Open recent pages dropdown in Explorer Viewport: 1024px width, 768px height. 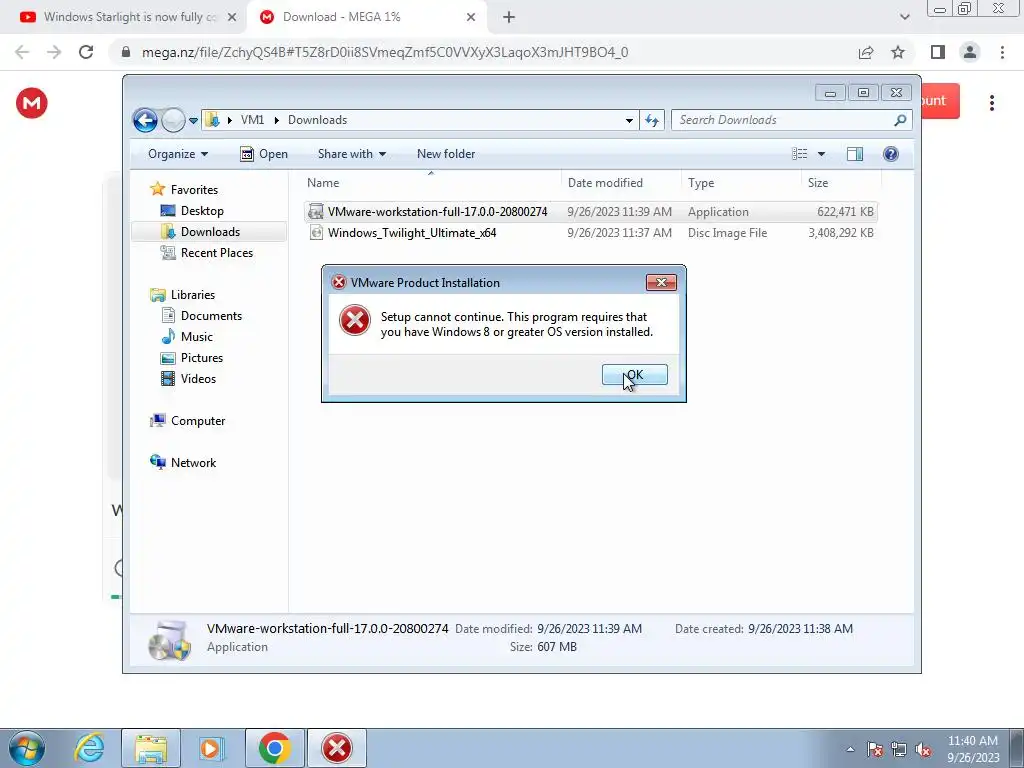[x=193, y=121]
